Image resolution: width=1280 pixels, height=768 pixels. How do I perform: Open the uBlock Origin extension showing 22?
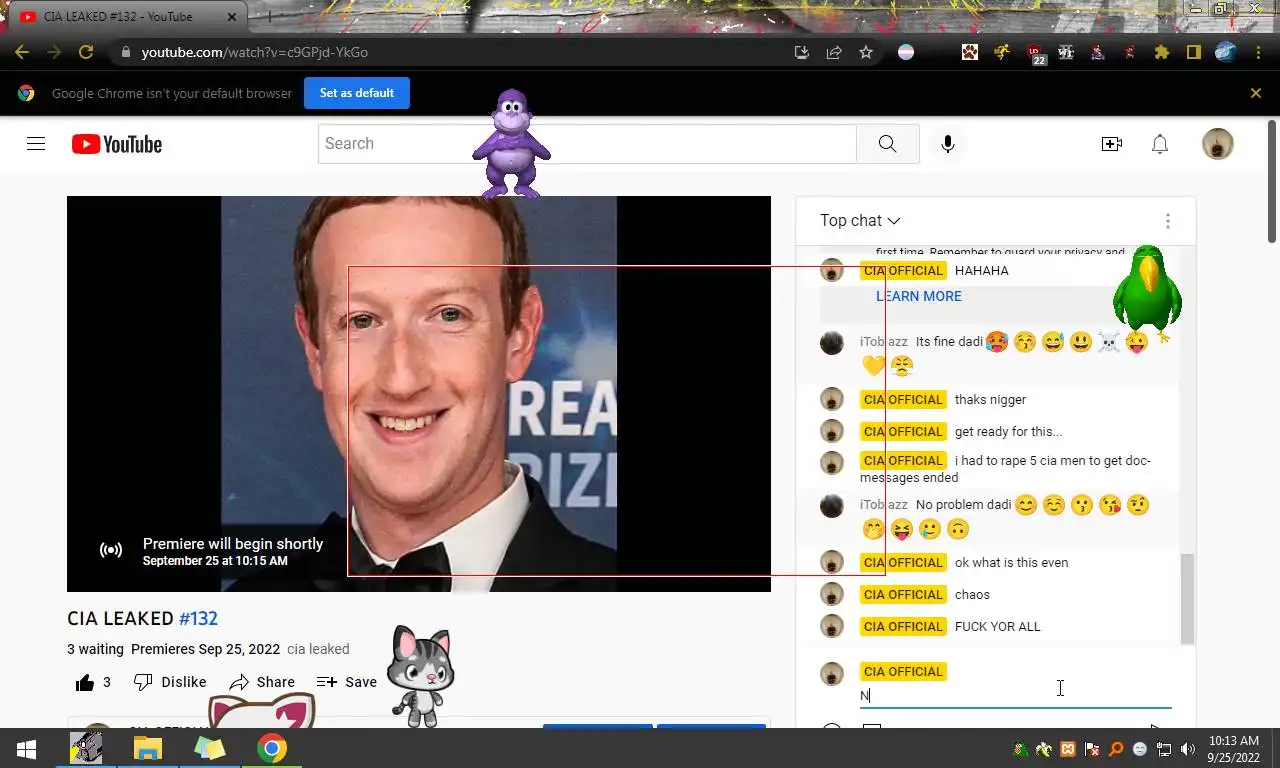point(1036,53)
